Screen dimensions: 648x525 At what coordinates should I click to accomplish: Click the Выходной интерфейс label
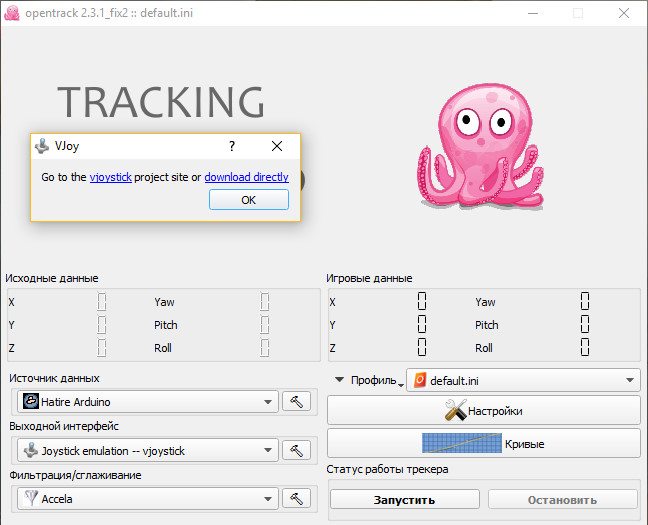tap(64, 426)
